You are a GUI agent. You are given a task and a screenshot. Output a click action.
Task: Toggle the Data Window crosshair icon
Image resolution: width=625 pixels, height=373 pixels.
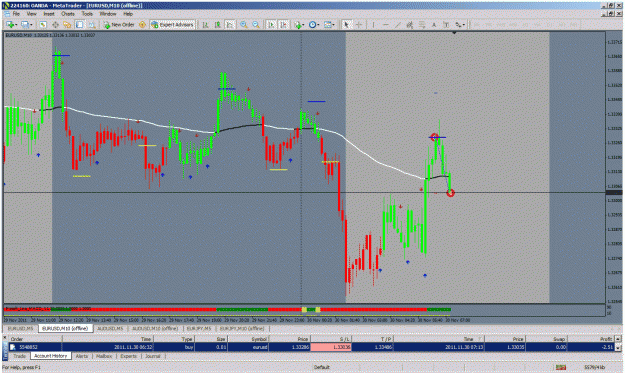[55, 25]
